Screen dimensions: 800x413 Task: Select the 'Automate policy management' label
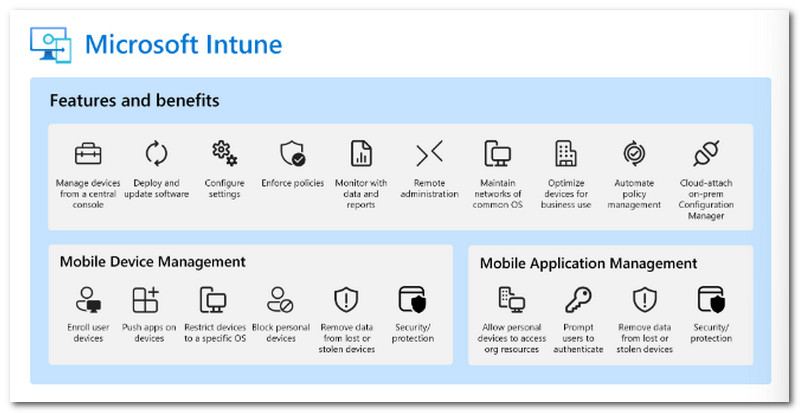pos(634,194)
